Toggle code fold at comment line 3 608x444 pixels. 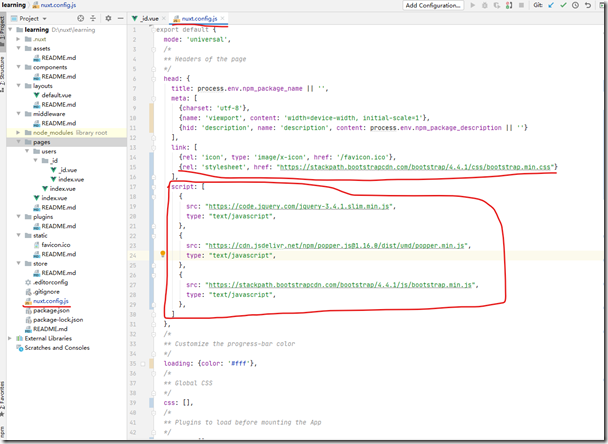[x=154, y=49]
